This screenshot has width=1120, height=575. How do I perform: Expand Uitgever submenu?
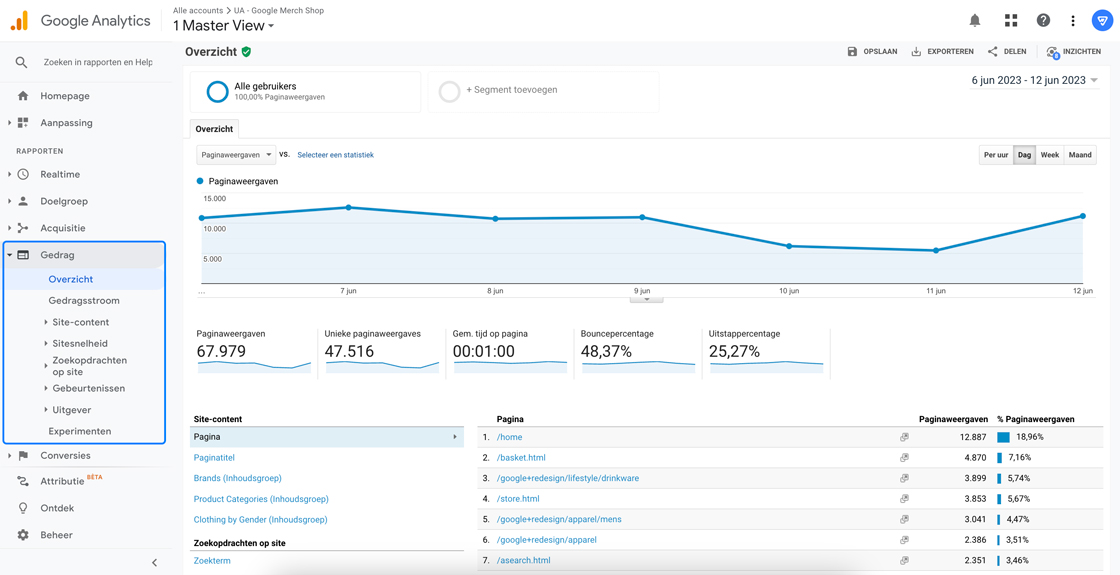[46, 410]
